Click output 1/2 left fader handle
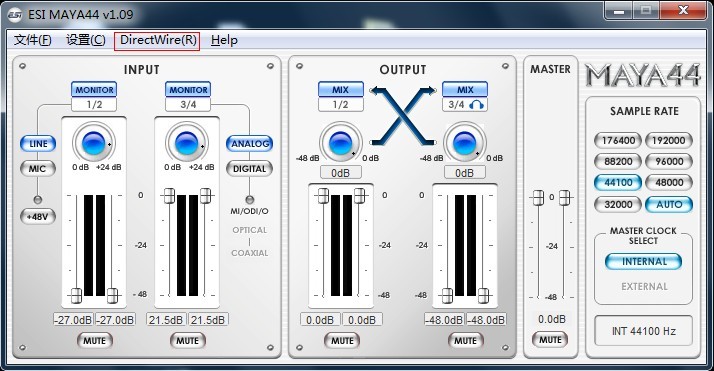 323,196
